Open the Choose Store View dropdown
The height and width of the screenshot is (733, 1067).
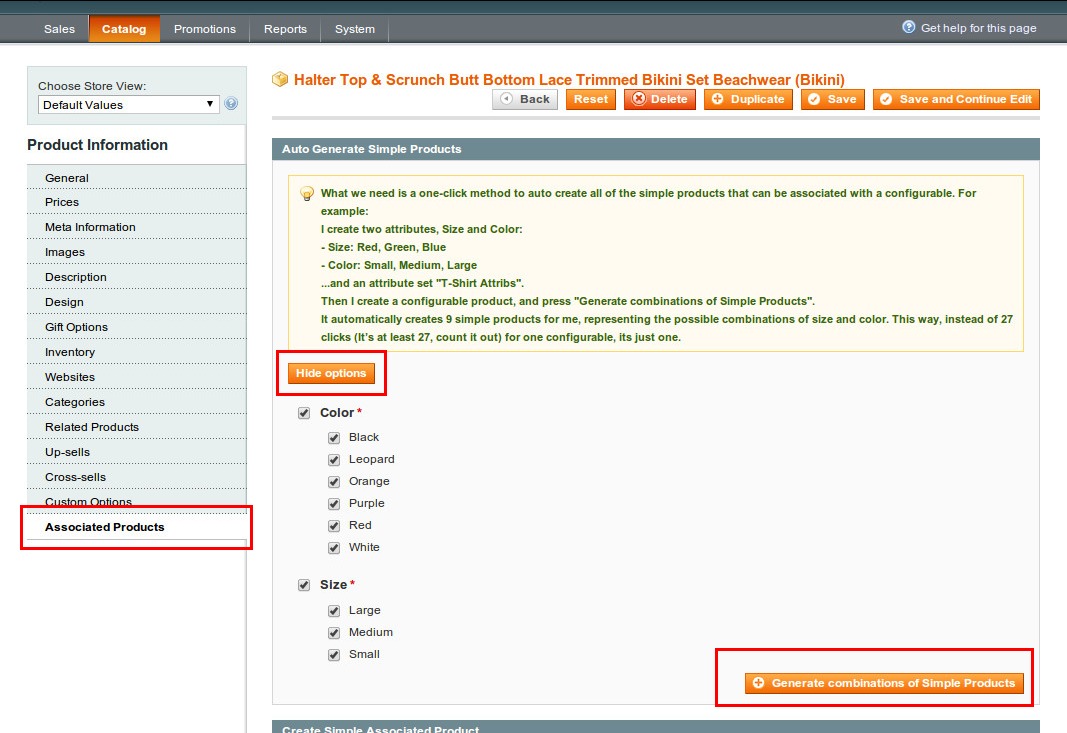coord(129,105)
